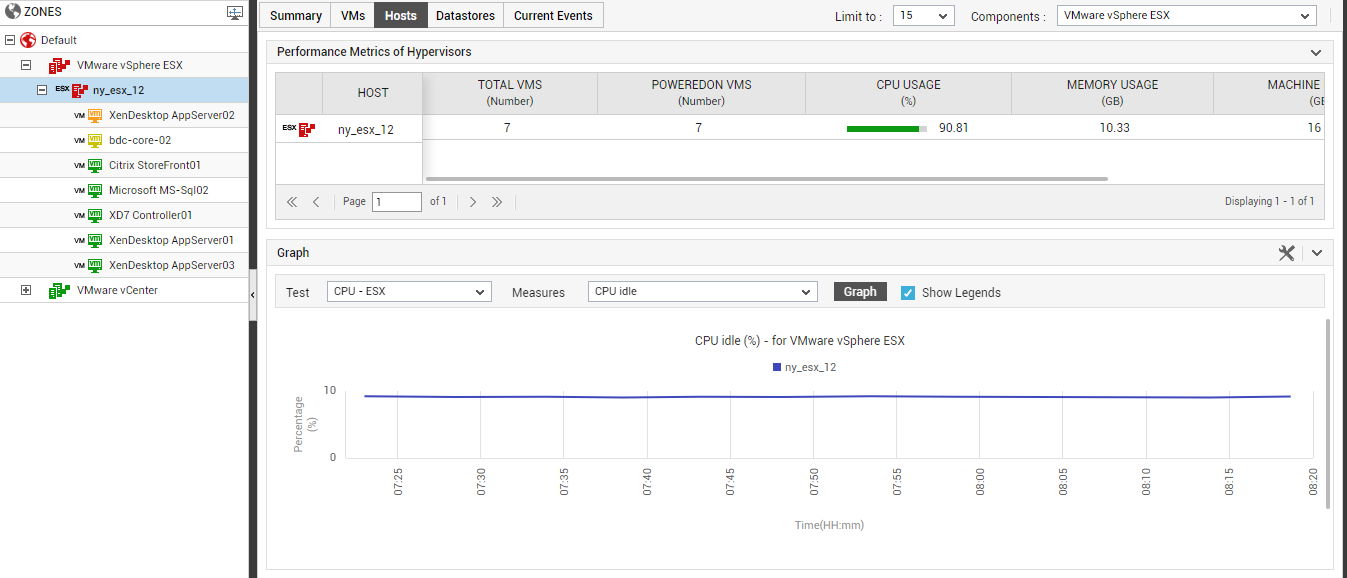This screenshot has height=578, width=1347.
Task: Click the Graph panel vertical scrollbar
Action: [x=1328, y=414]
